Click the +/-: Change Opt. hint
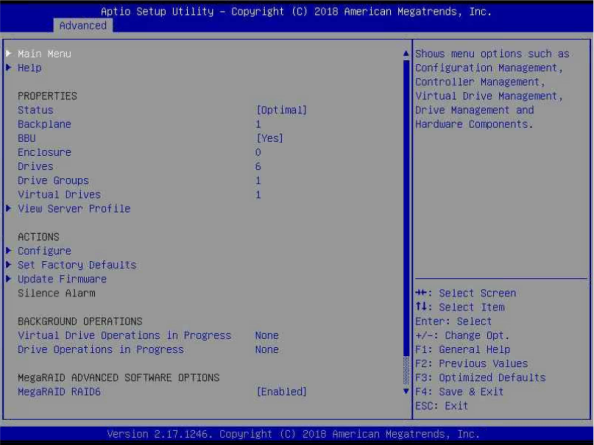 click(462, 336)
